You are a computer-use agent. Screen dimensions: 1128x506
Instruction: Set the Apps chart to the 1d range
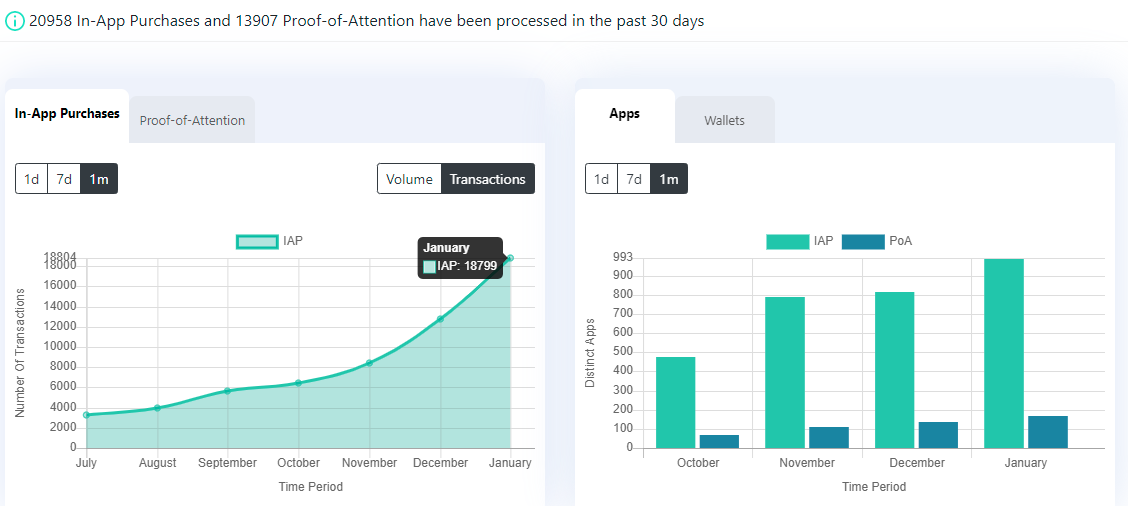(x=601, y=179)
